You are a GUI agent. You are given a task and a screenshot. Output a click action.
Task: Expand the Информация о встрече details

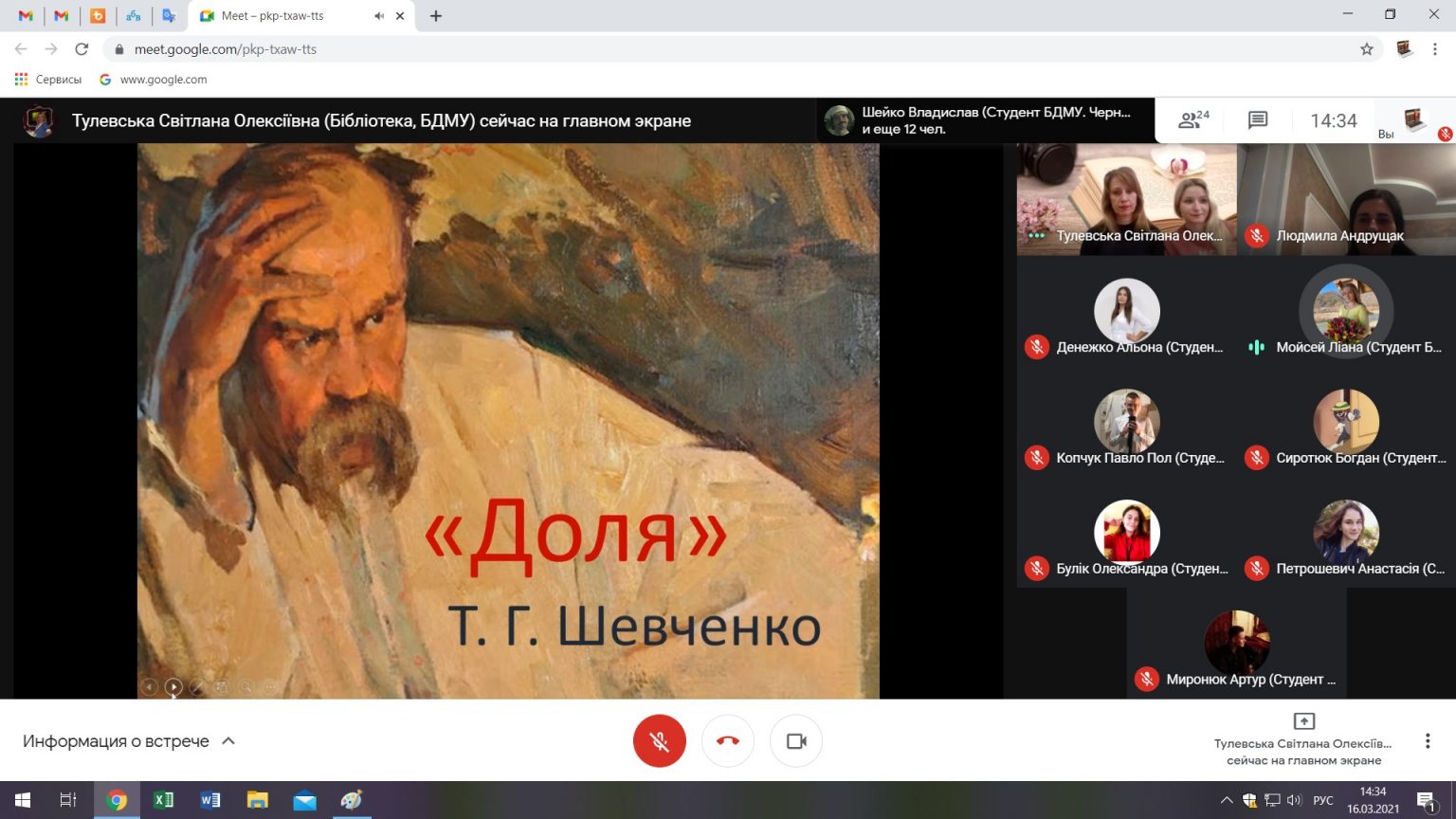click(129, 741)
